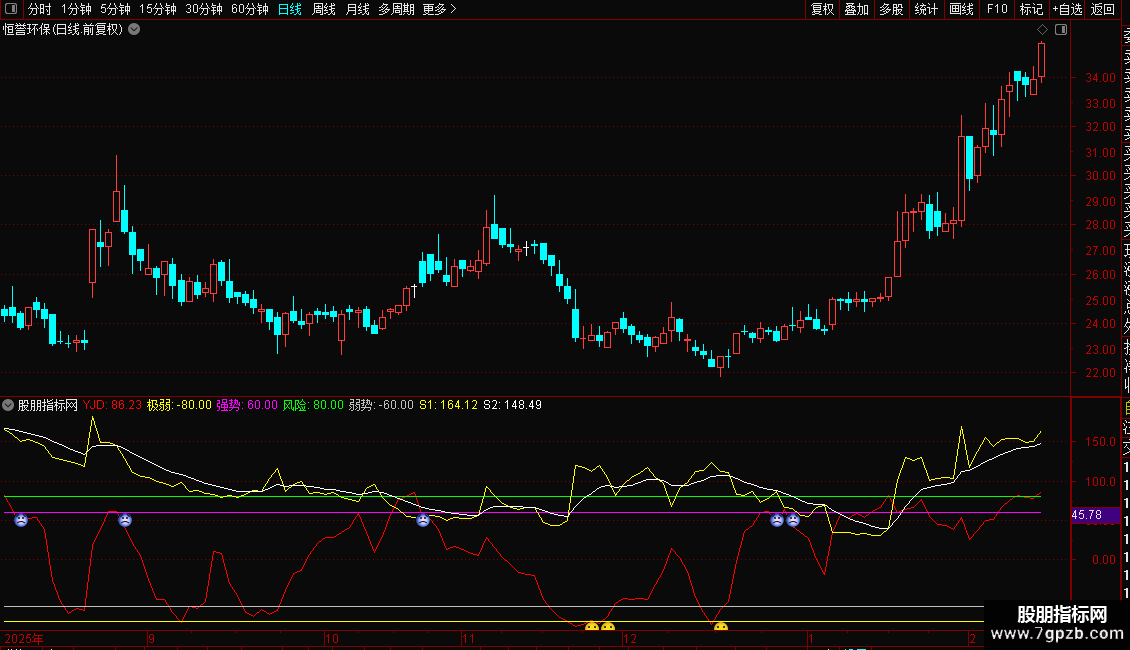Image resolution: width=1130 pixels, height=650 pixels.
Task: Open the 画线 drawing tools
Action: pos(961,9)
